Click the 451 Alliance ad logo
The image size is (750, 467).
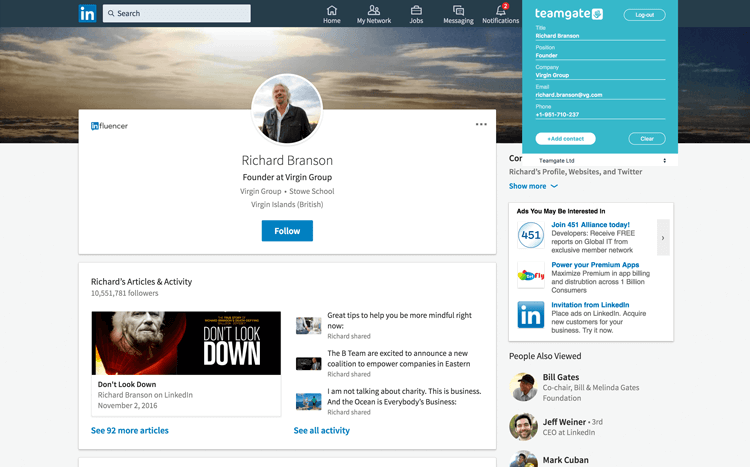pyautogui.click(x=530, y=235)
